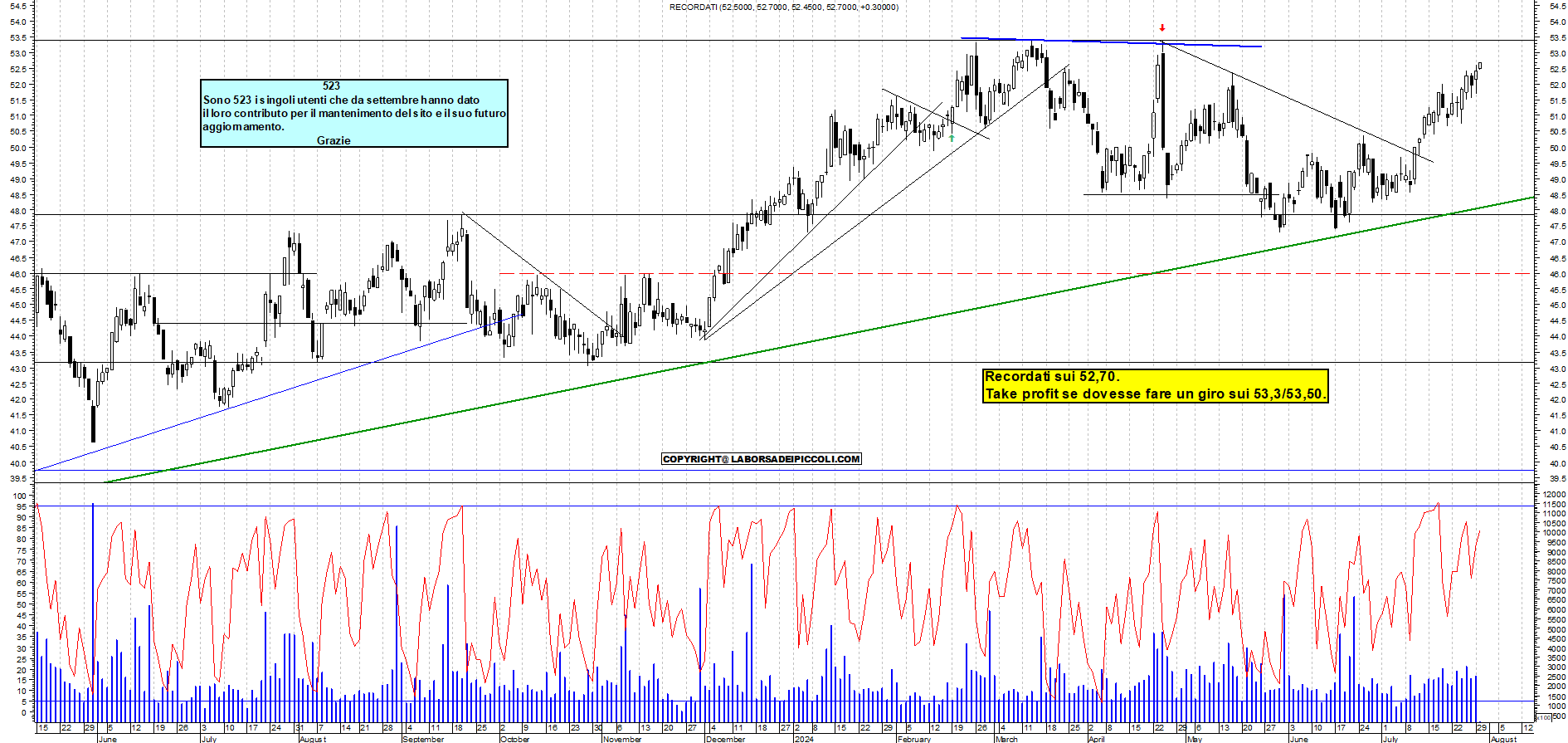Click the "November" label on the date axis
1568x743 pixels.
pyautogui.click(x=622, y=739)
